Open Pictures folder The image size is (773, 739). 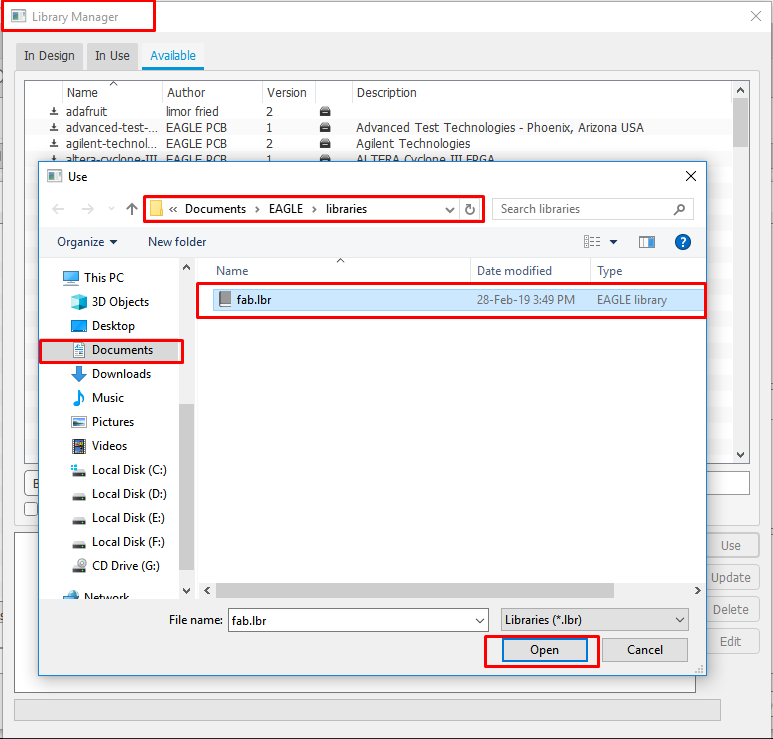point(103,422)
